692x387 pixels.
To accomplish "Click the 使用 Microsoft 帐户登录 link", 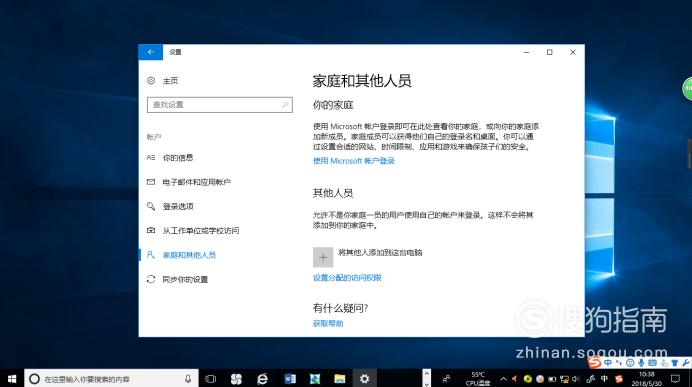I will coord(354,161).
